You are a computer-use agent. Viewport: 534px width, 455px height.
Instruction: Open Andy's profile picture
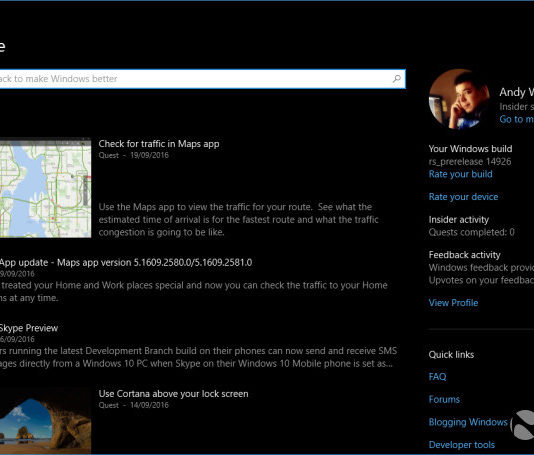tap(459, 99)
